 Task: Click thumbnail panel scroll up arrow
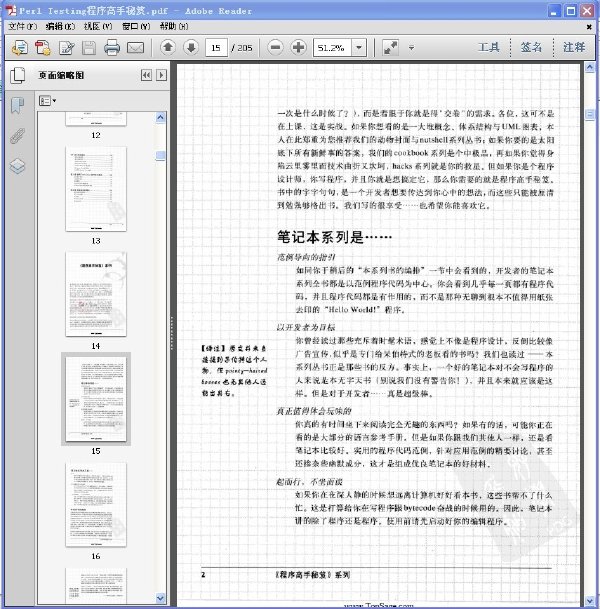click(x=160, y=117)
